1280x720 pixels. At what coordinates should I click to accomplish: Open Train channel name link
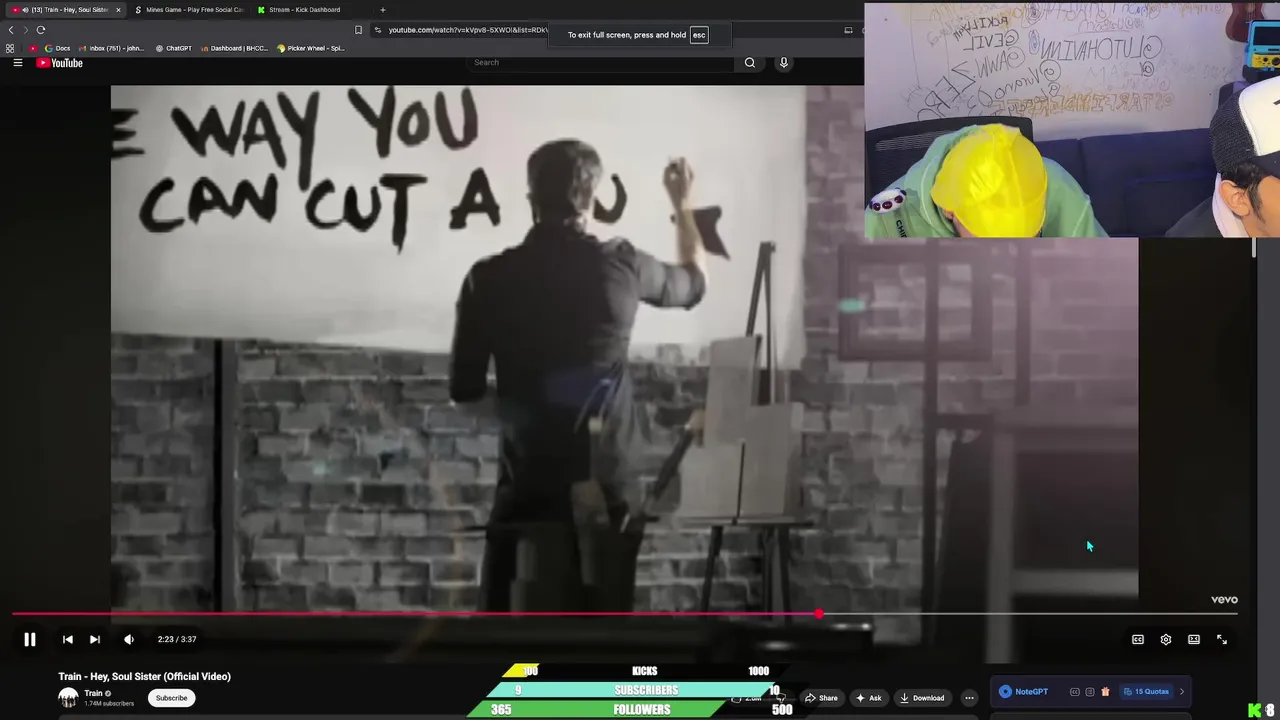click(93, 693)
